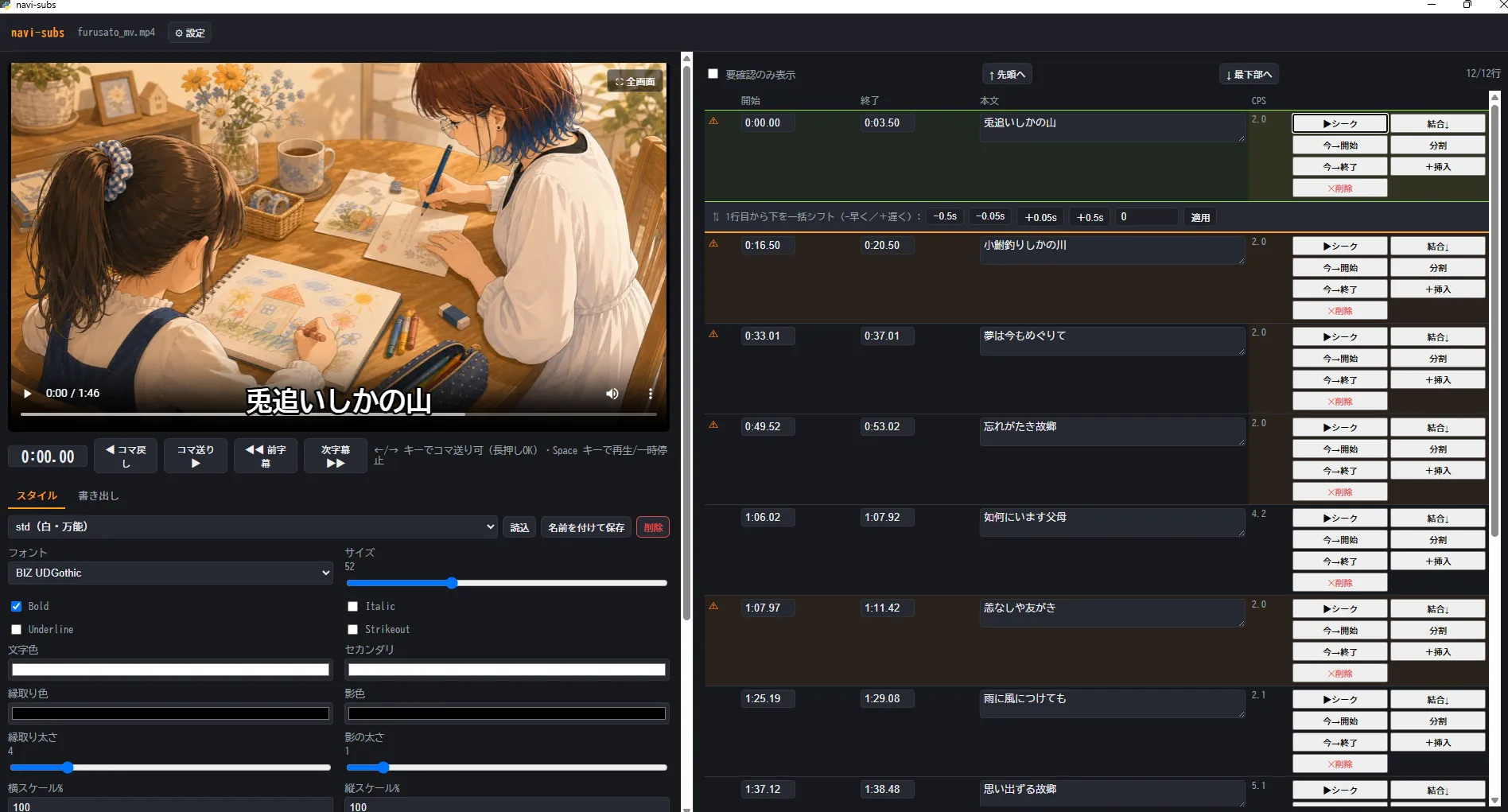Click the warning icon on the 0:33.01 row

pyautogui.click(x=713, y=334)
